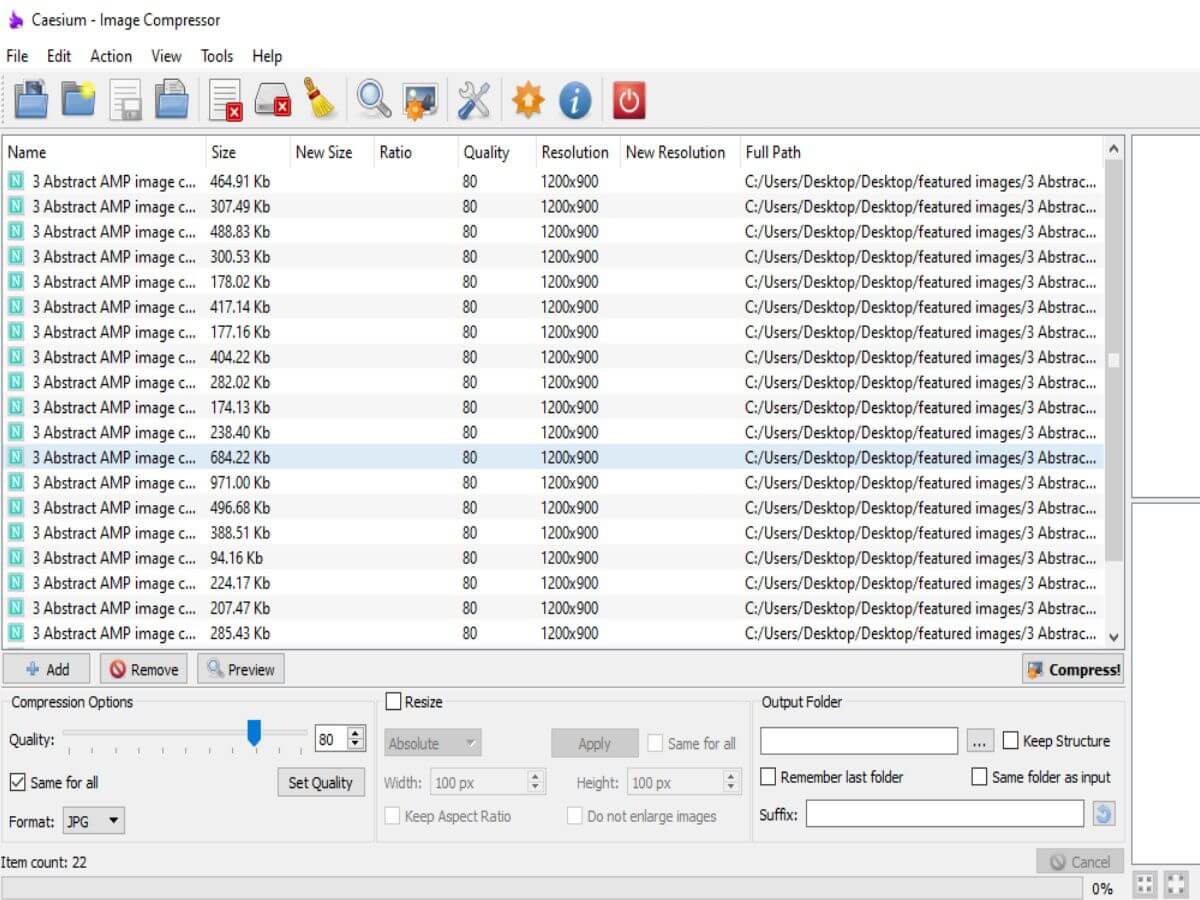Click the Quality slider handle
The height and width of the screenshot is (900, 1200).
[x=254, y=733]
